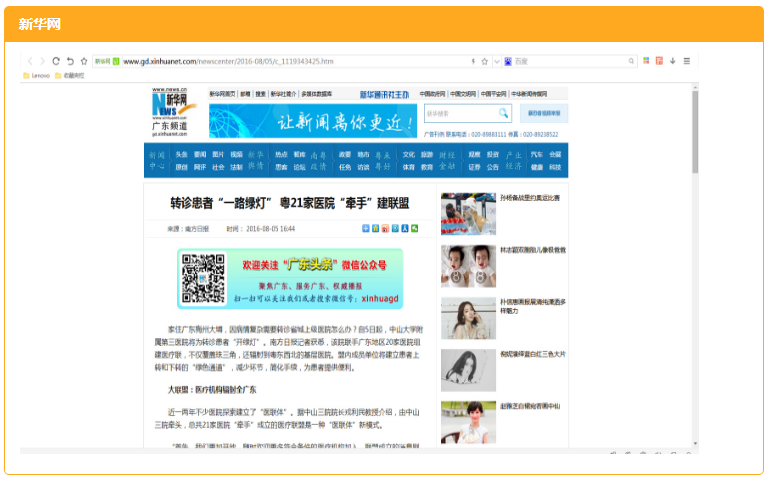Select 文化 in the blue nav bar
This screenshot has width=768, height=480.
408,154
